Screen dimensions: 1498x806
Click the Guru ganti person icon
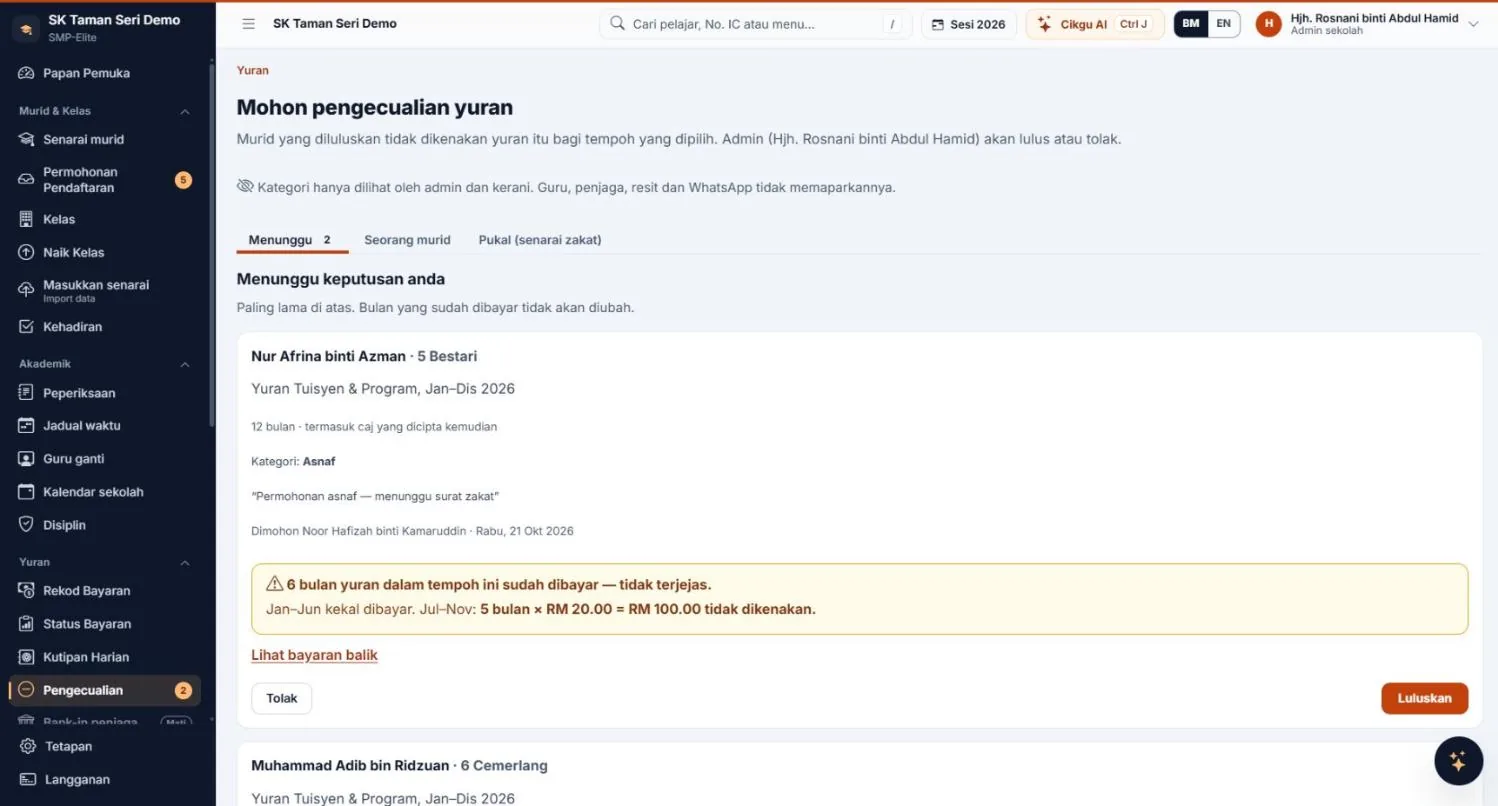pyautogui.click(x=26, y=459)
